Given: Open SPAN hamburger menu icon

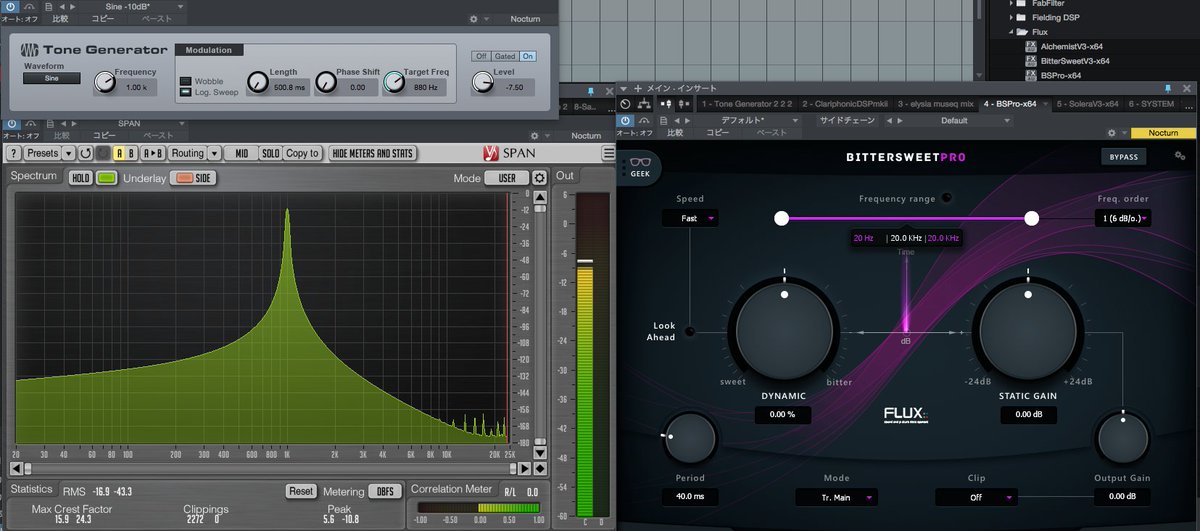Looking at the screenshot, I should point(609,153).
